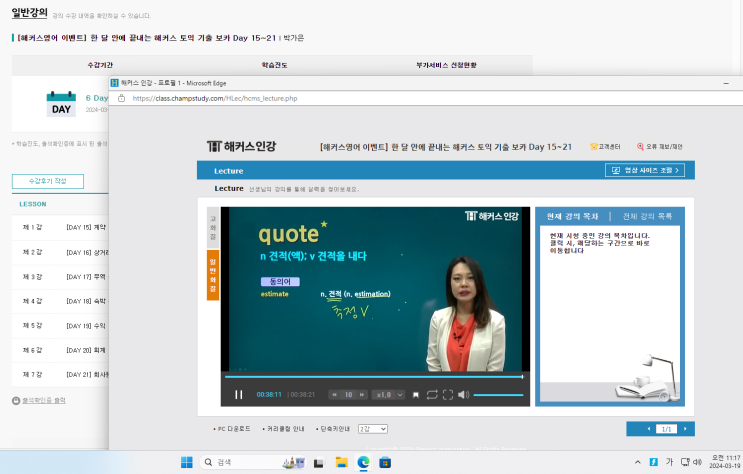Select the 고화질 quality tab
The height and width of the screenshot is (474, 743).
213,228
